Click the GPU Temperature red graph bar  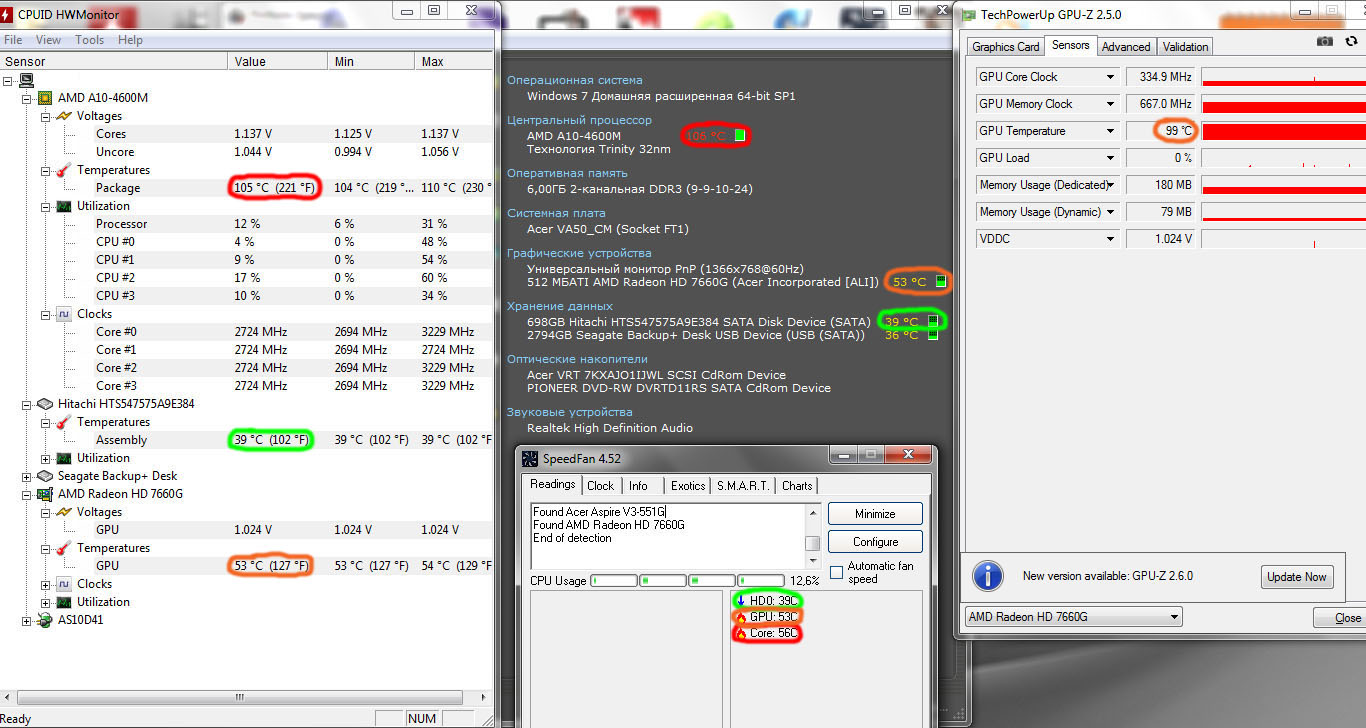pyautogui.click(x=1283, y=131)
